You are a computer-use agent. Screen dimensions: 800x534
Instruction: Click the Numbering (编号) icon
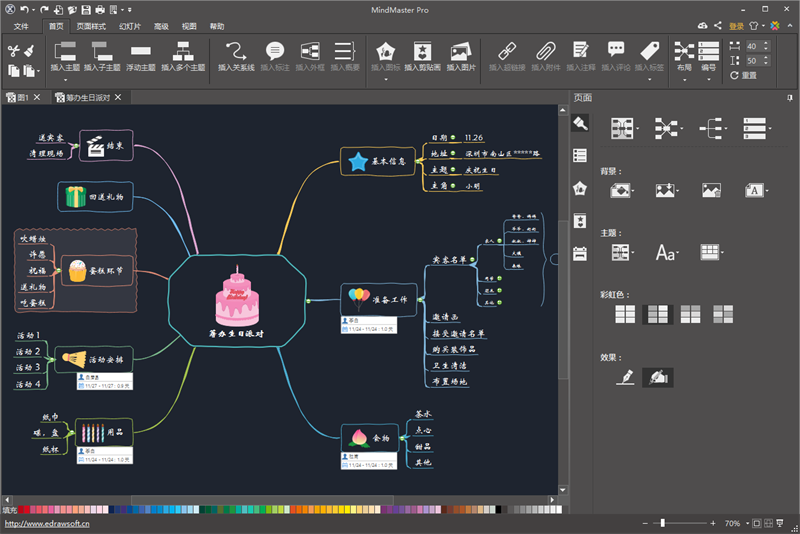708,51
